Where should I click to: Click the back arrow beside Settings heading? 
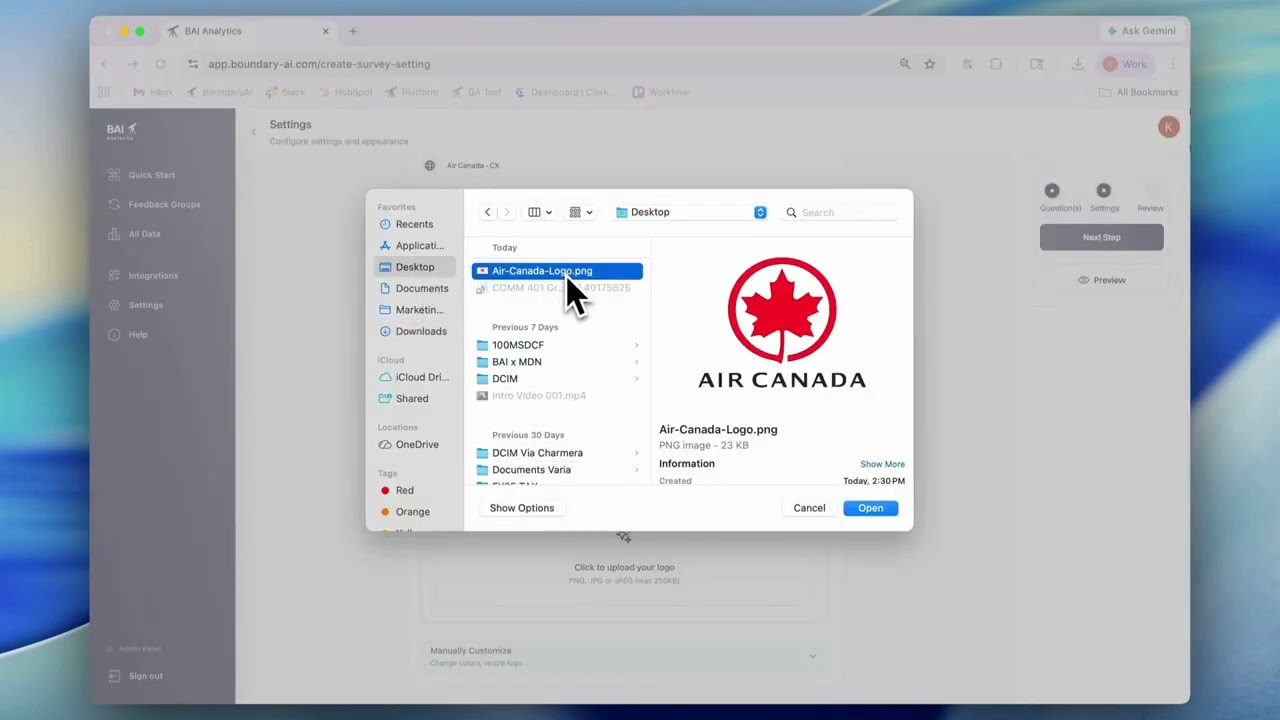pyautogui.click(x=253, y=131)
